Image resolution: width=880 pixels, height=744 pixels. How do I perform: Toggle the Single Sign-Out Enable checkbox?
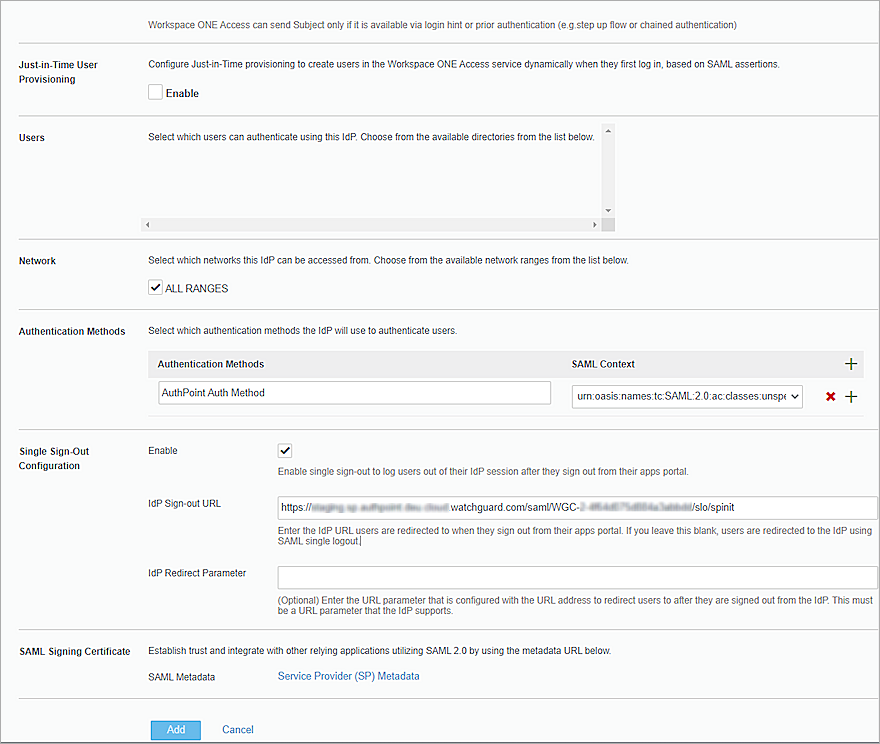click(x=285, y=451)
